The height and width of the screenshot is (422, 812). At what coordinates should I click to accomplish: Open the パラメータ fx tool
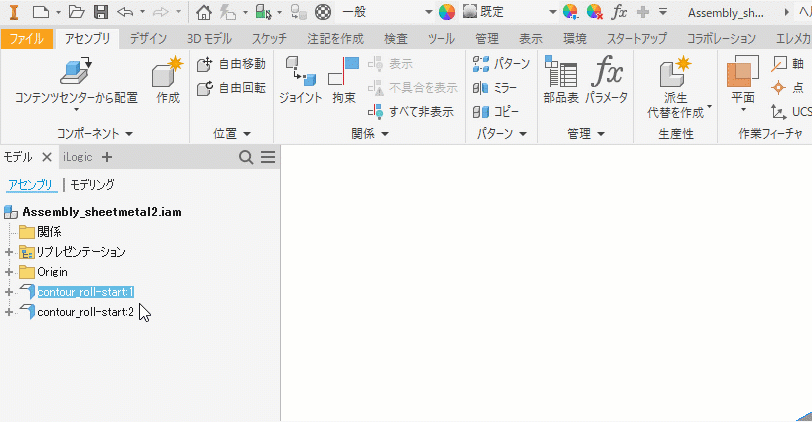606,80
